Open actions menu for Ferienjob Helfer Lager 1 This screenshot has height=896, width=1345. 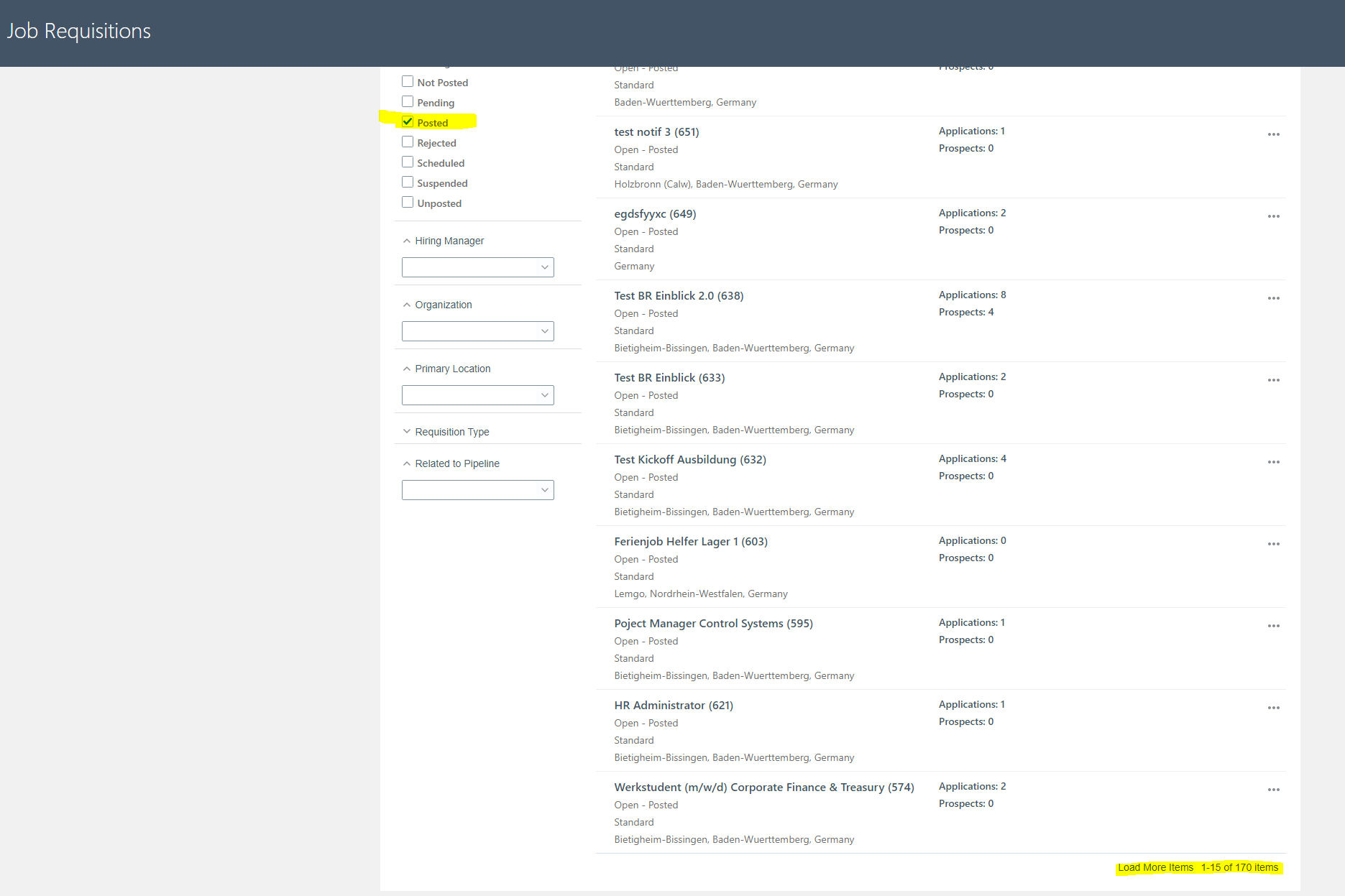pos(1273,544)
